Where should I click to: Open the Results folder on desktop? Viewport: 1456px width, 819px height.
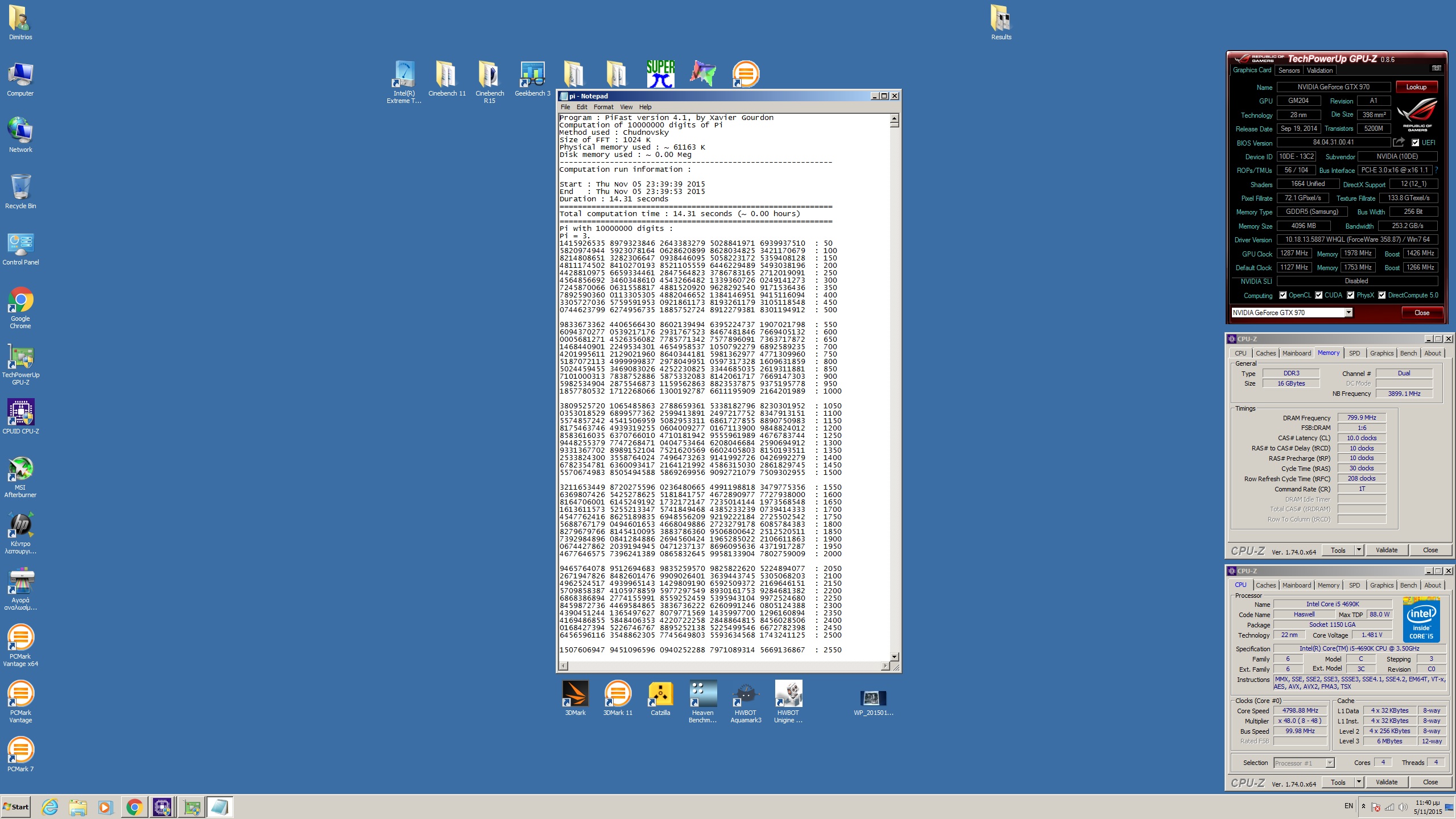1001,22
